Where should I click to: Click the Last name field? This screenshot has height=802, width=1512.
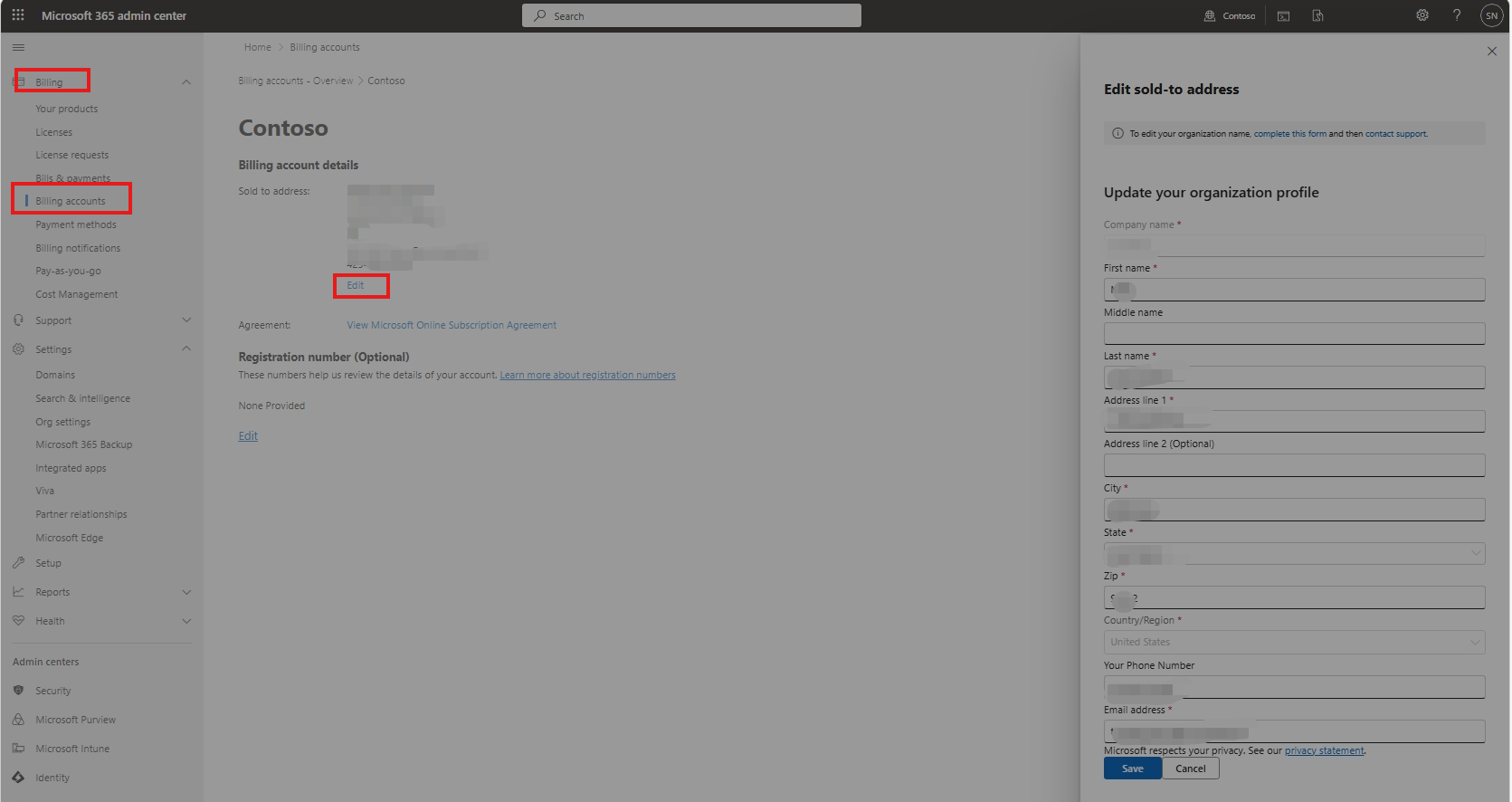click(1294, 377)
